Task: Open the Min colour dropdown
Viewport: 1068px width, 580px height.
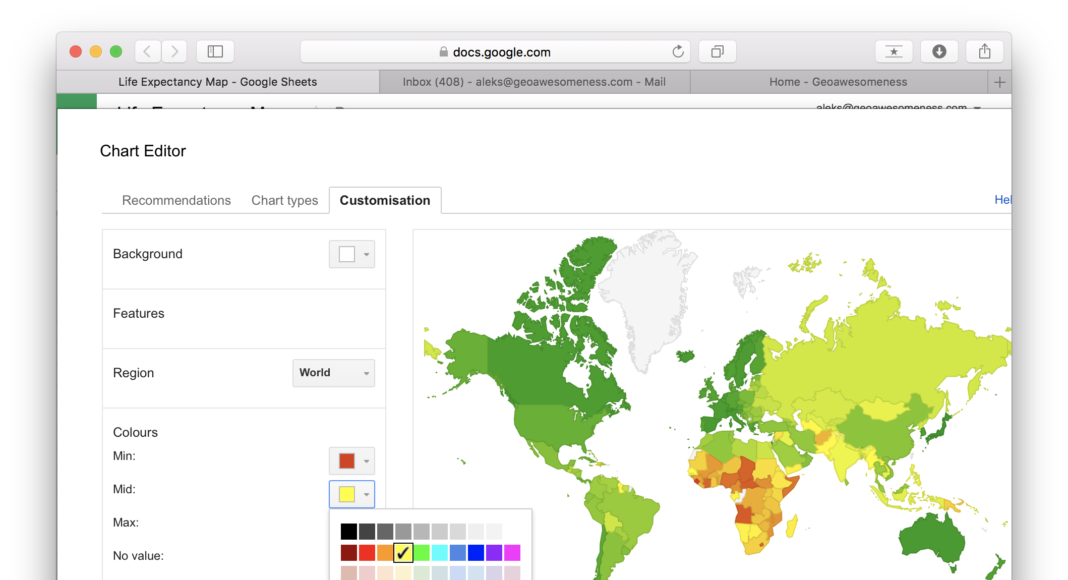Action: pos(352,461)
